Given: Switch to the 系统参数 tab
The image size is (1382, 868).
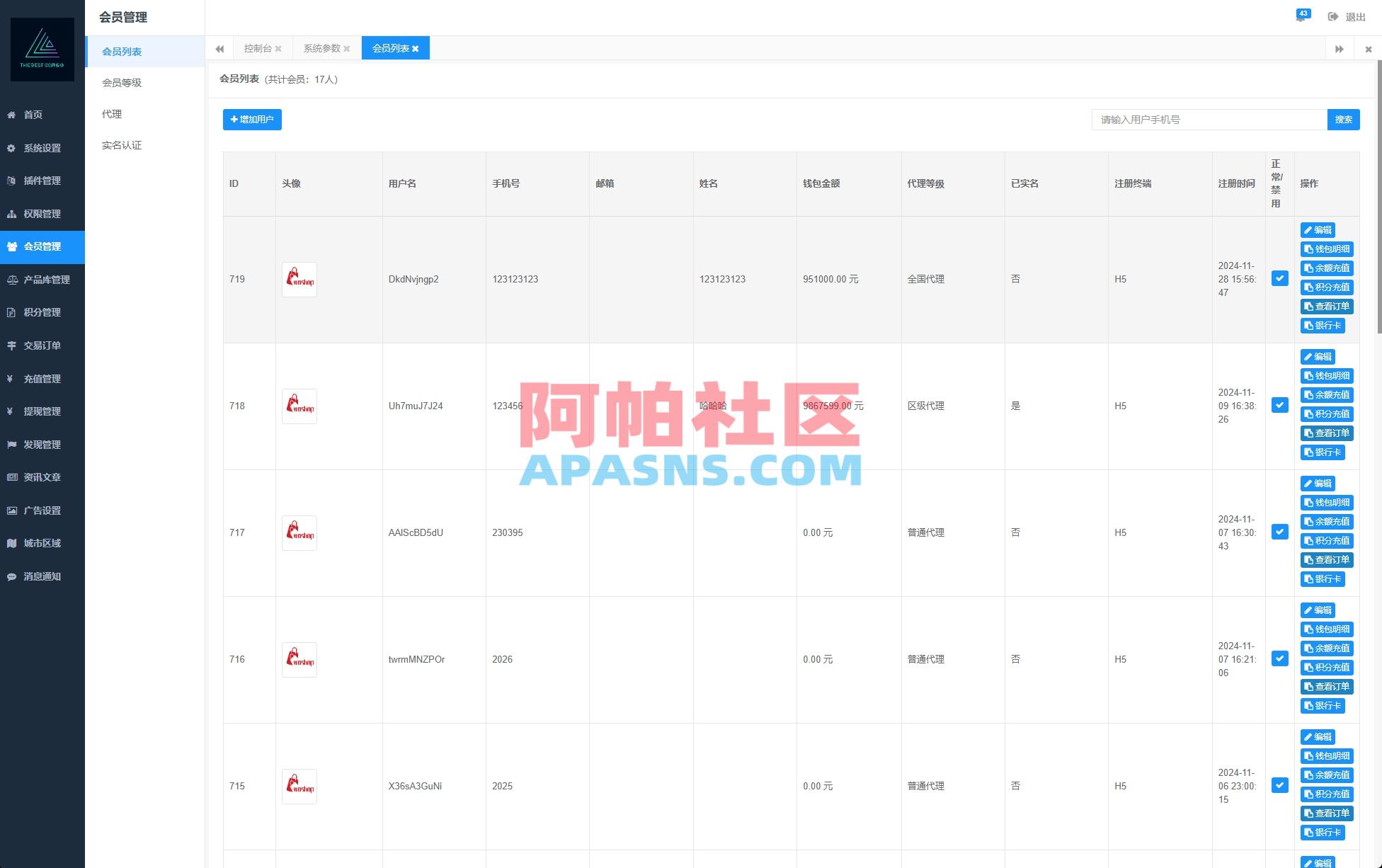Looking at the screenshot, I should [319, 48].
